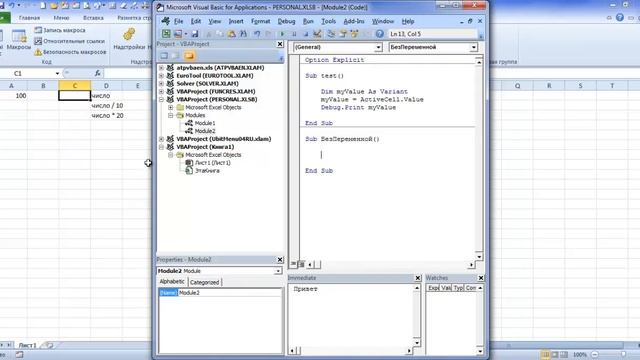Close the Properties - Module2 panel

(280, 260)
